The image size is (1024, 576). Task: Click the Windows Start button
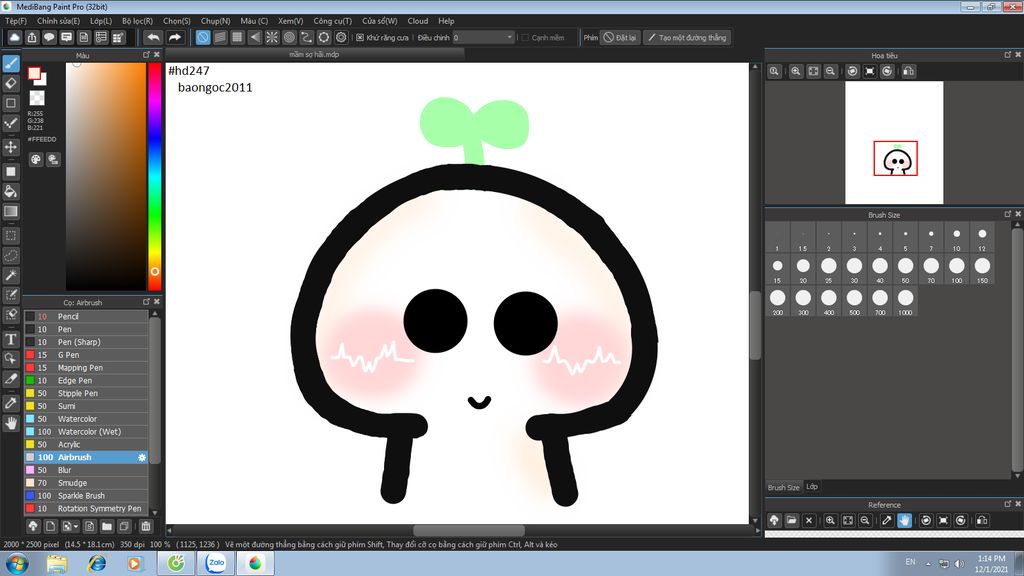coord(17,563)
